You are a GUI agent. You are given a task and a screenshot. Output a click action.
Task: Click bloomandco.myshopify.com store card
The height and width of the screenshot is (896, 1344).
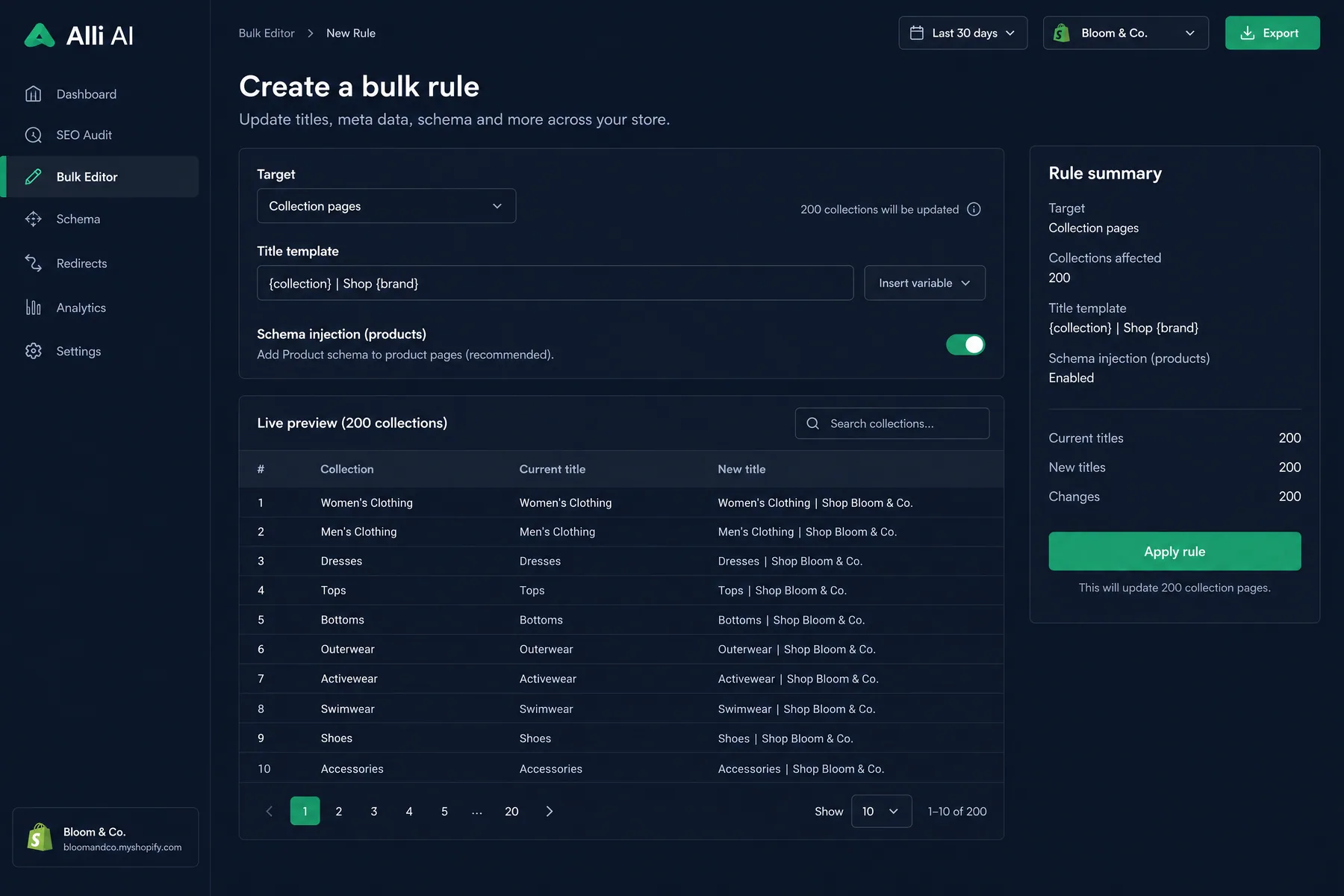point(105,838)
